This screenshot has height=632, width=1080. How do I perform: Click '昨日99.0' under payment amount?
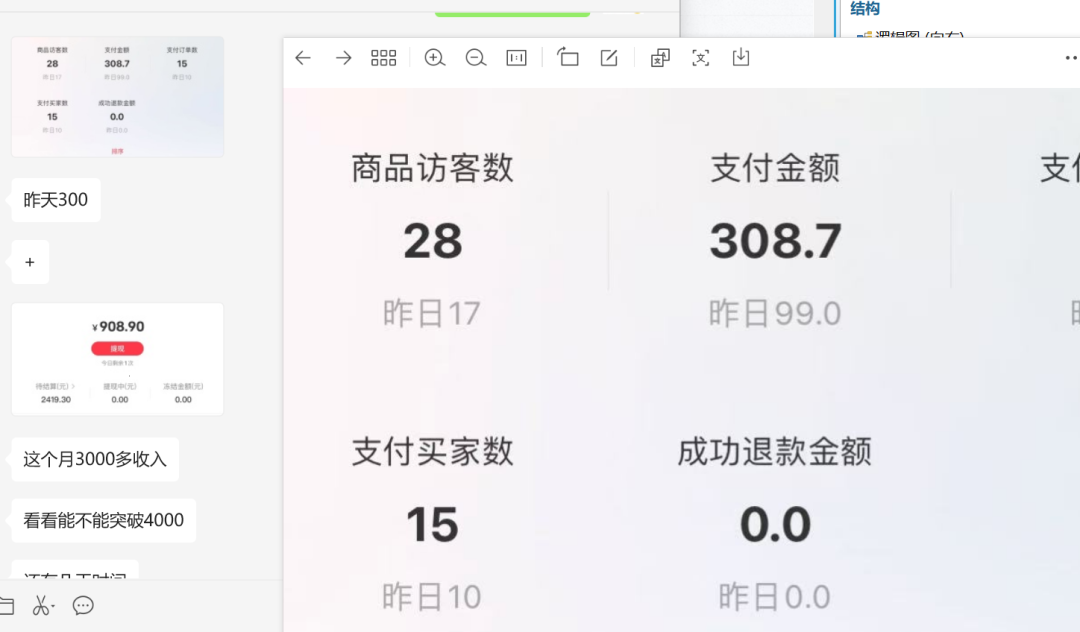pyautogui.click(x=775, y=313)
